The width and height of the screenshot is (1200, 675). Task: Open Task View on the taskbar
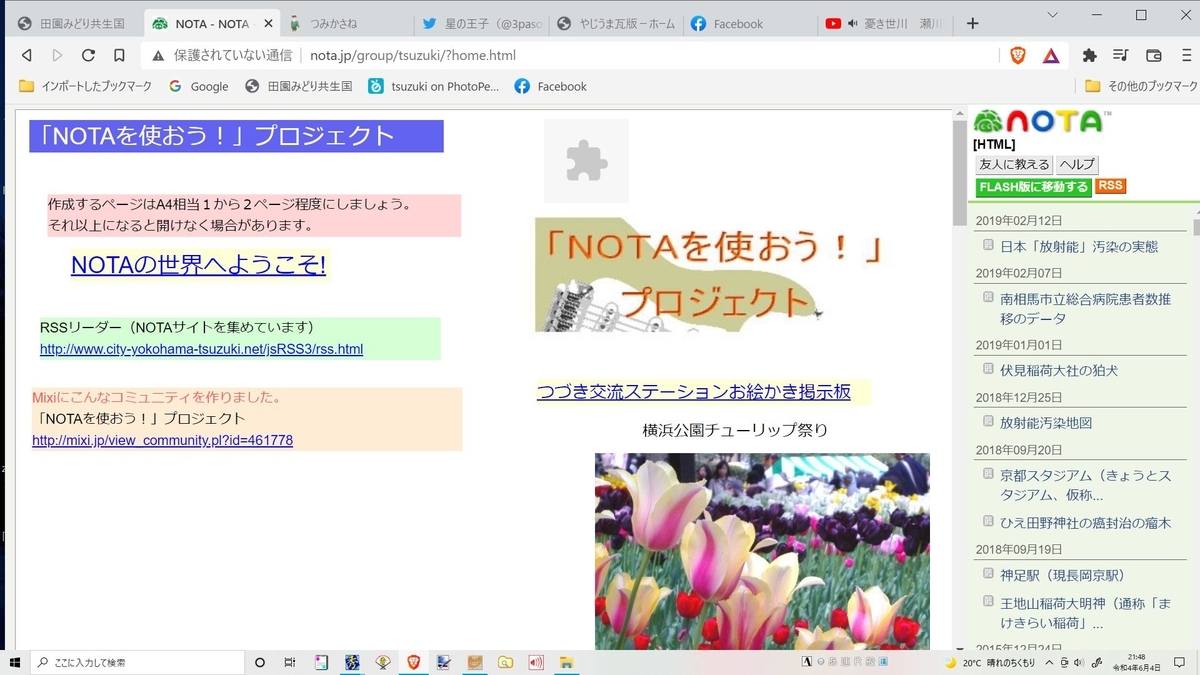click(x=290, y=662)
